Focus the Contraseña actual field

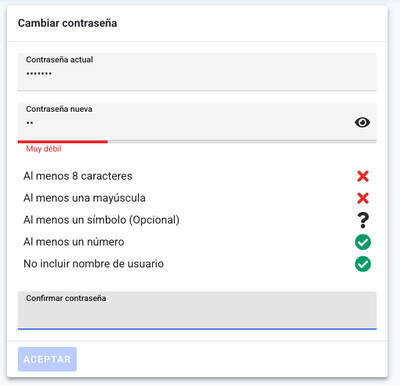[x=197, y=71]
